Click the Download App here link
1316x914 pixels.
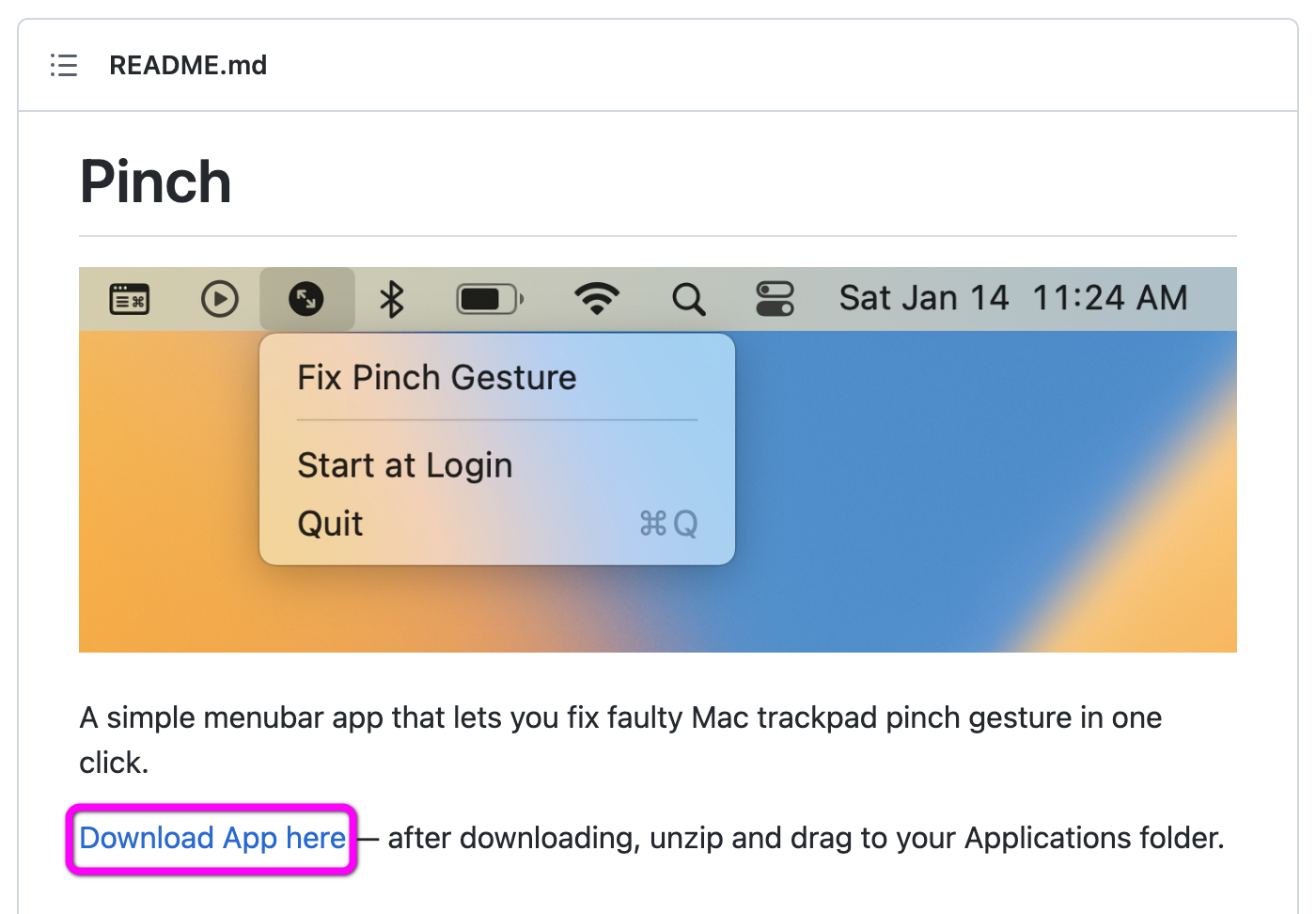[212, 838]
